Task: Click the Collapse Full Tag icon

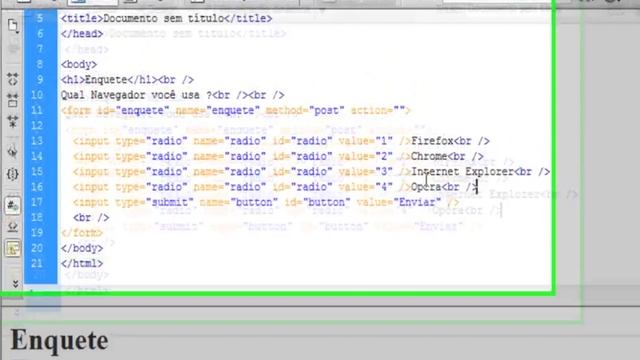Action: (x=13, y=79)
